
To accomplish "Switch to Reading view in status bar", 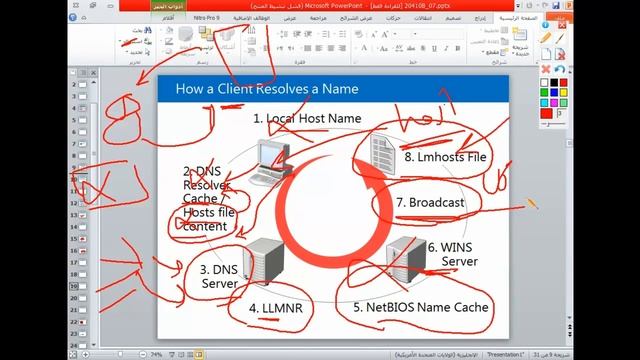I will [181, 355].
